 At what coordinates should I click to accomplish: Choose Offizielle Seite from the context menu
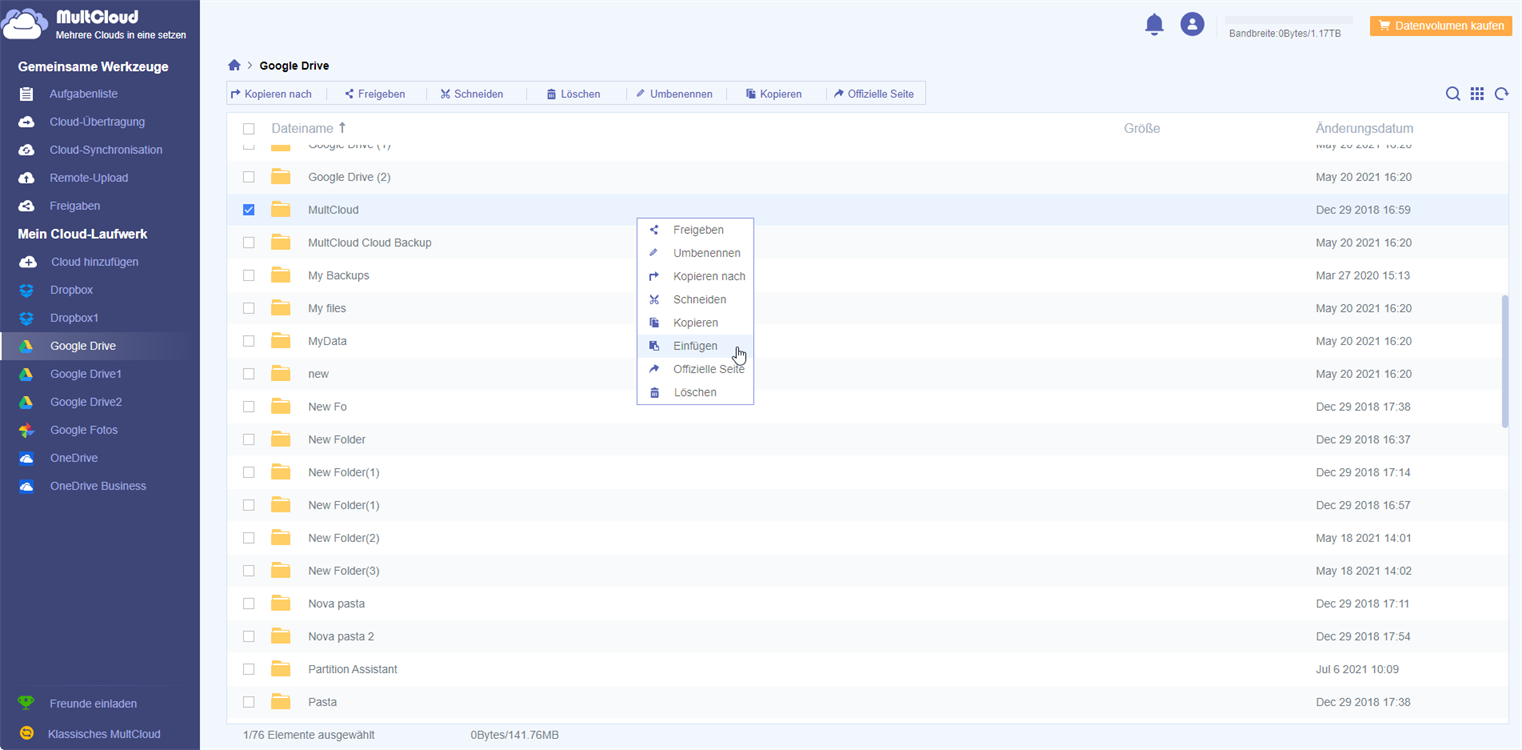[695, 369]
